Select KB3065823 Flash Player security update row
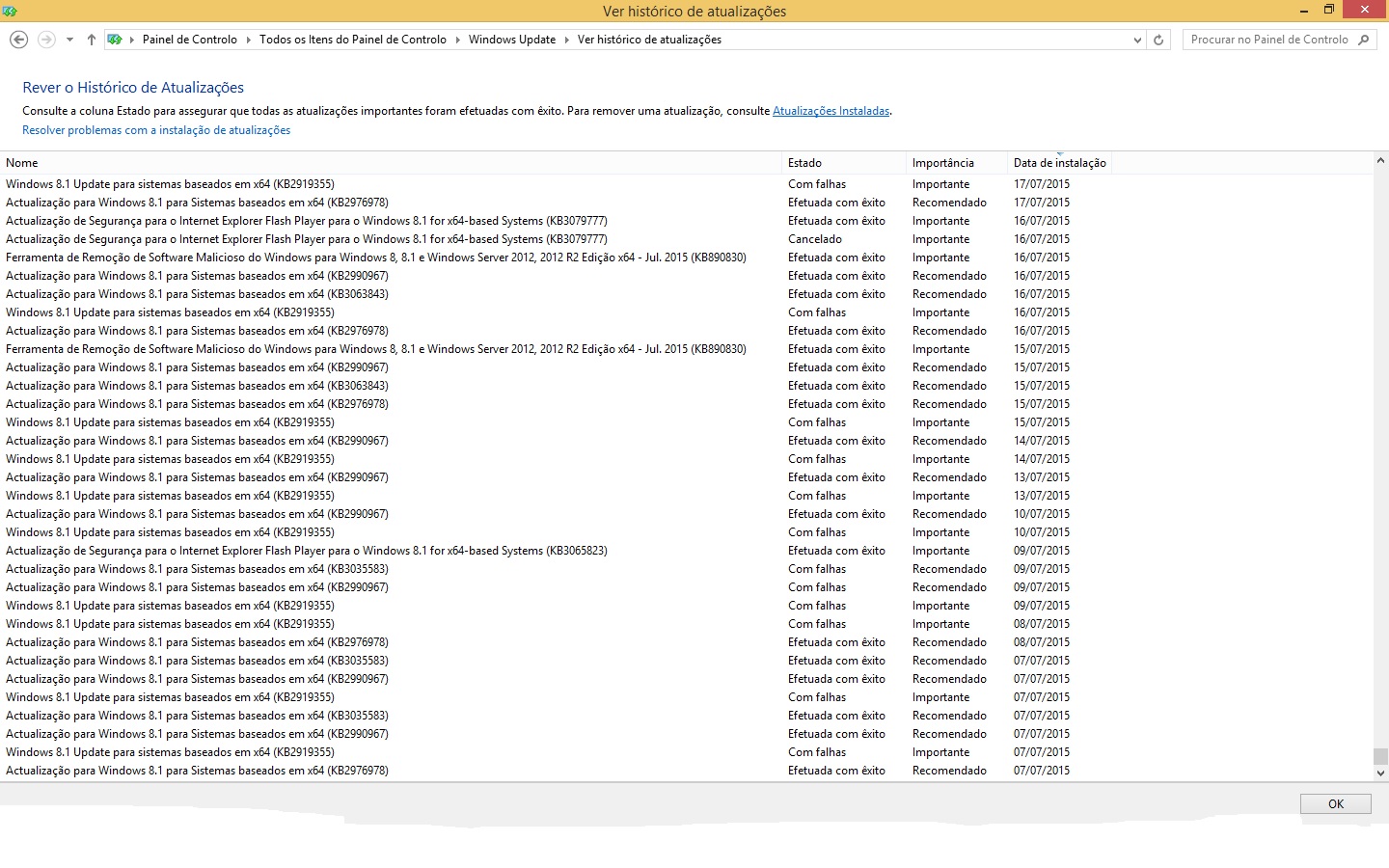The height and width of the screenshot is (868, 1389). pos(686,551)
